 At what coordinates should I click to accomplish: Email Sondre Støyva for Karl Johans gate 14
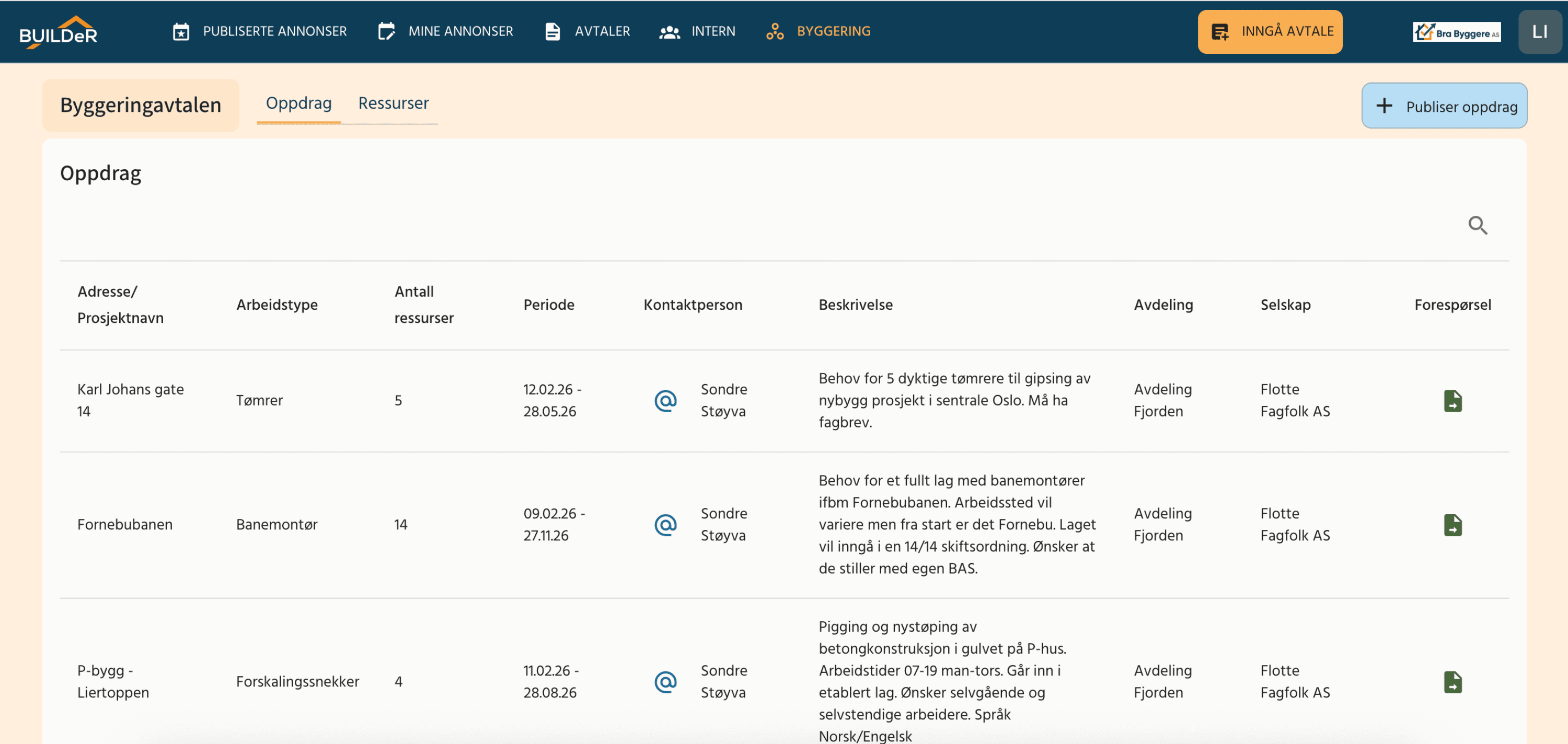point(666,400)
